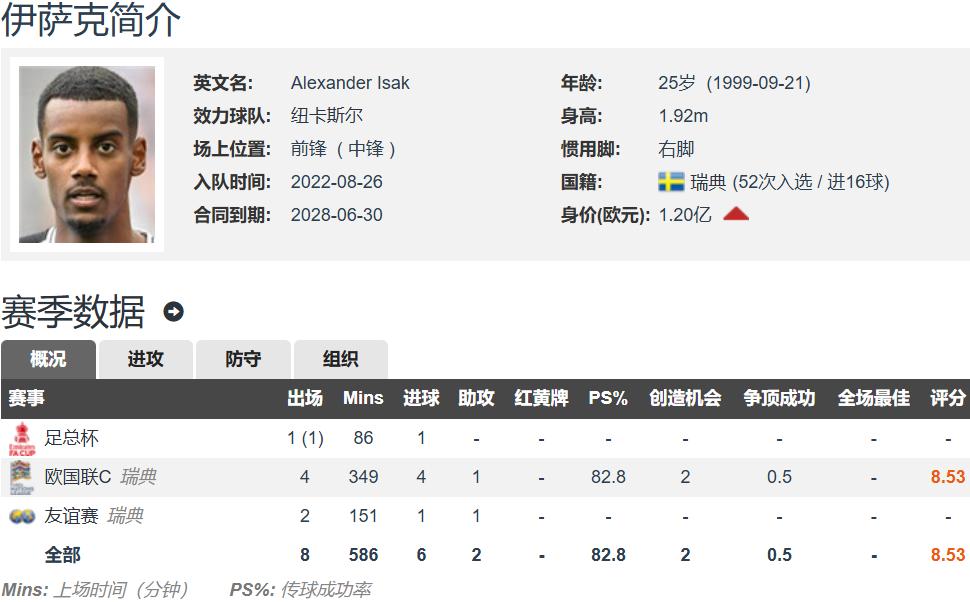Open the 防守 tab
Viewport: 970px width, 602px height.
click(243, 359)
